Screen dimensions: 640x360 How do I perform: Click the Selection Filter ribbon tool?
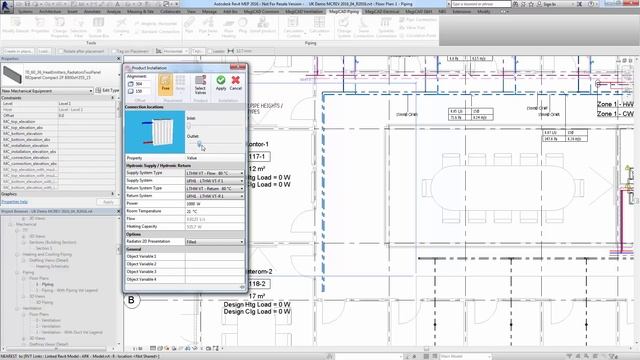click(78, 28)
